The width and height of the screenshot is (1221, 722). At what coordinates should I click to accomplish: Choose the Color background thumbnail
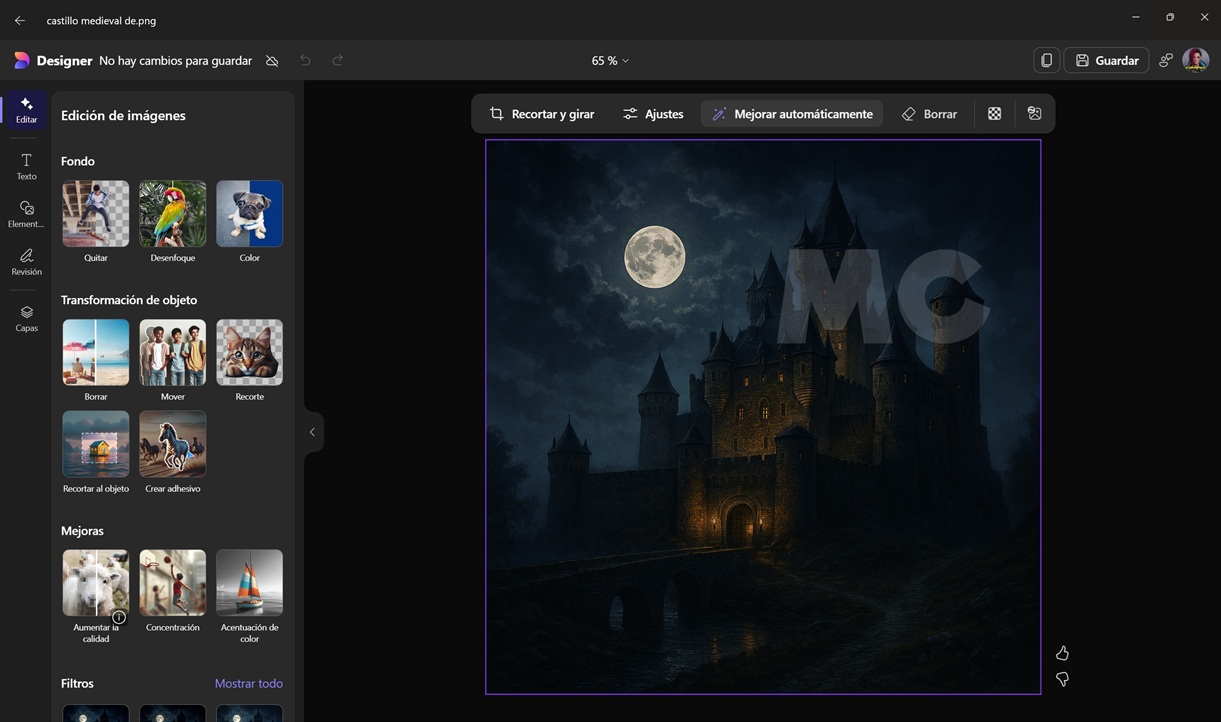[249, 213]
